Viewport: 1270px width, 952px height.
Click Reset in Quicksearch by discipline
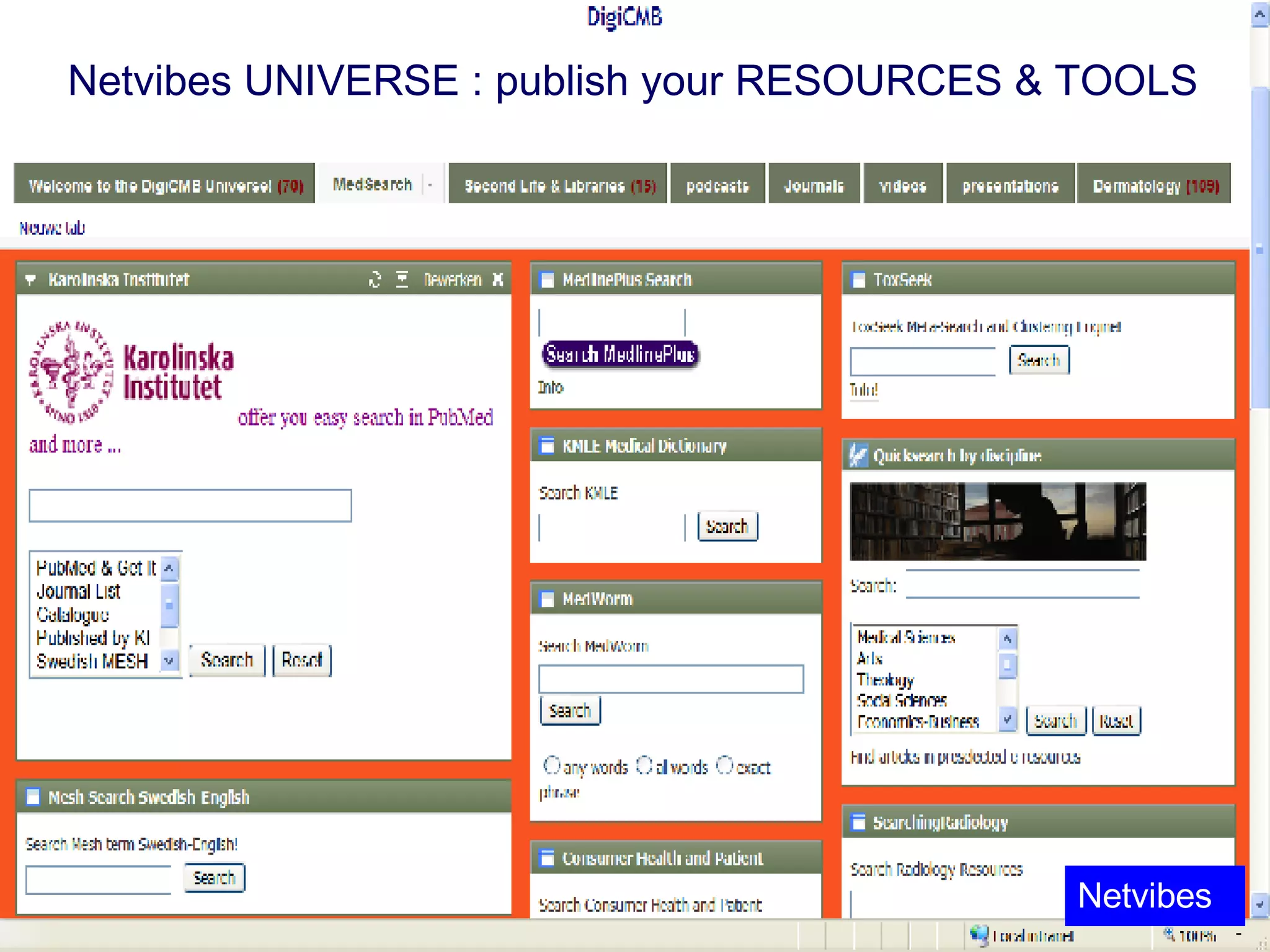1116,721
